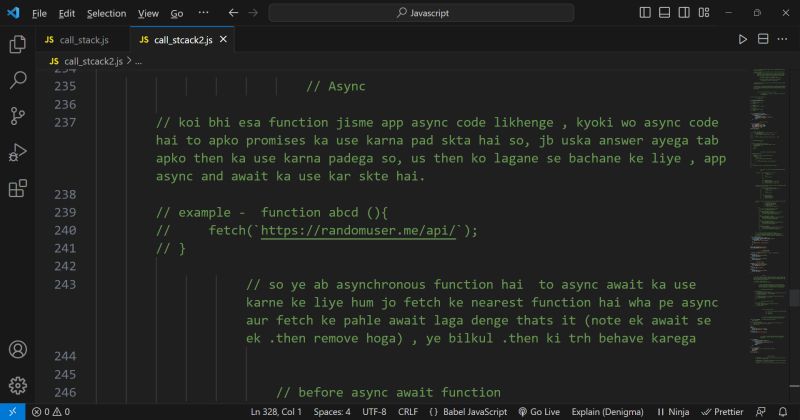Run the code with play button

pos(742,40)
